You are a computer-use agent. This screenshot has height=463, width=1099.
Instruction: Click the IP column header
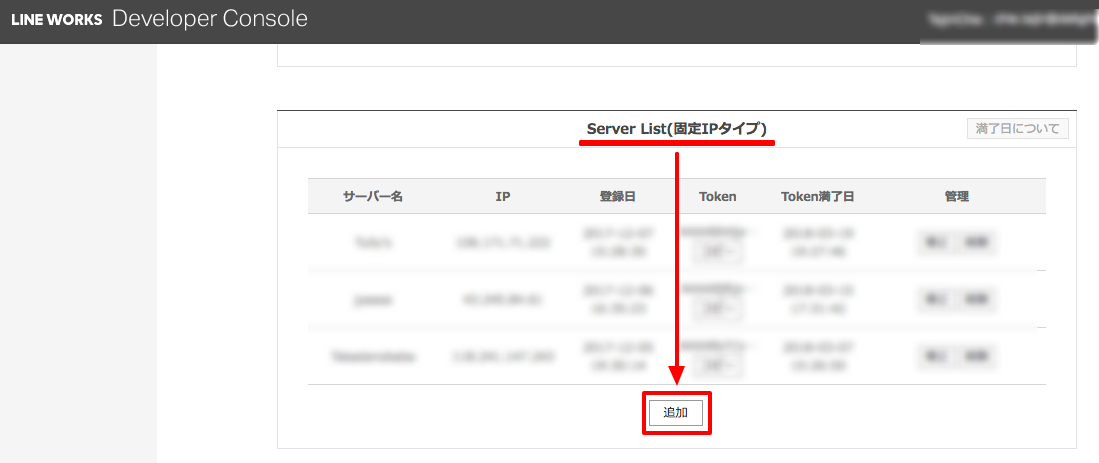point(503,196)
